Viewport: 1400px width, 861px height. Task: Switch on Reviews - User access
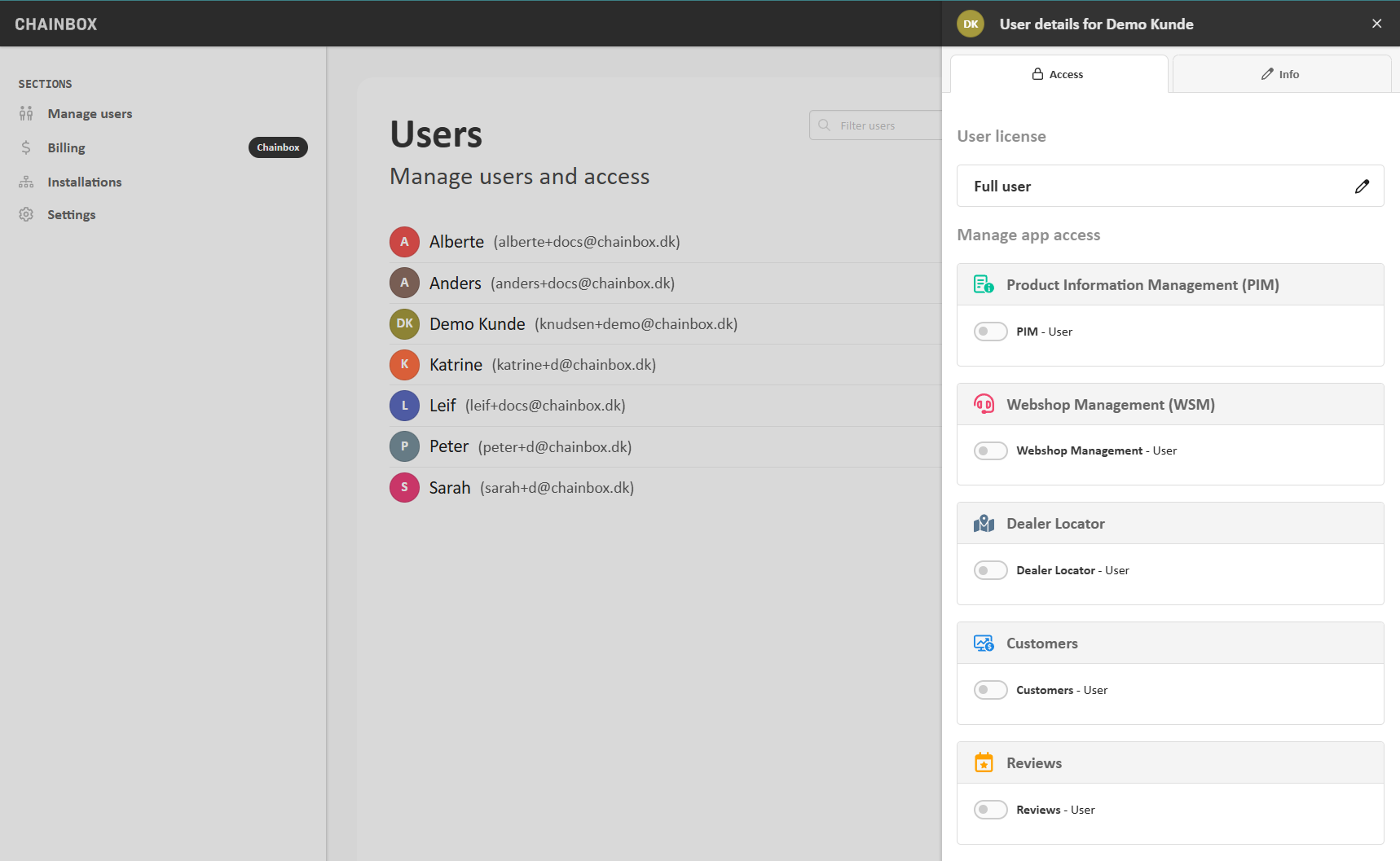[990, 810]
